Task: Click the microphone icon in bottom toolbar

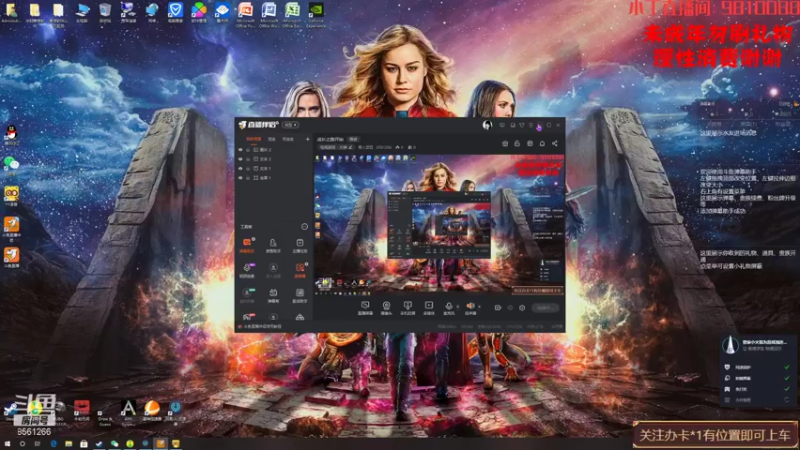Action: tap(449, 307)
